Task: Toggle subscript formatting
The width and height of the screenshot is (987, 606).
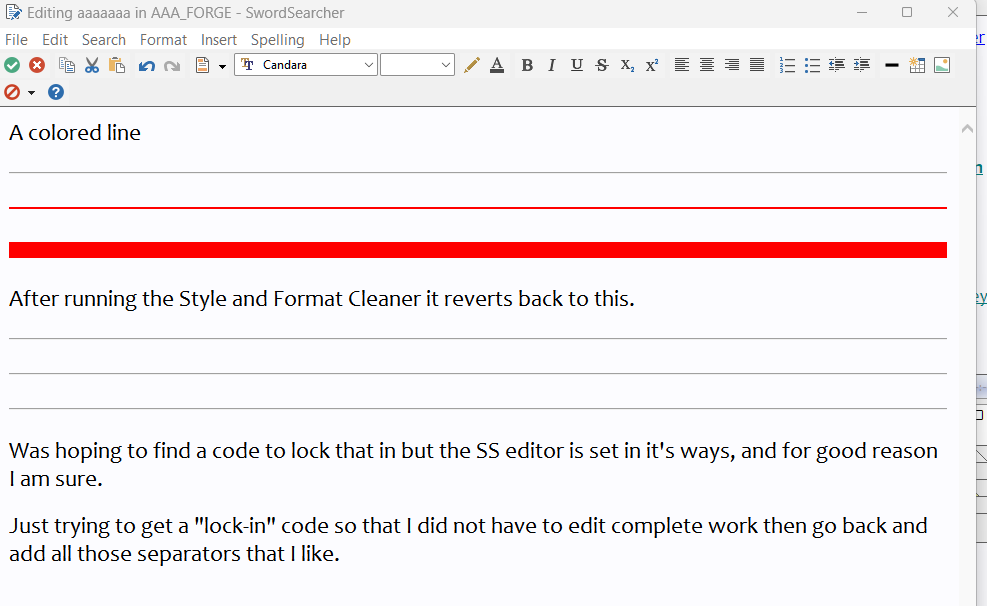Action: click(627, 65)
